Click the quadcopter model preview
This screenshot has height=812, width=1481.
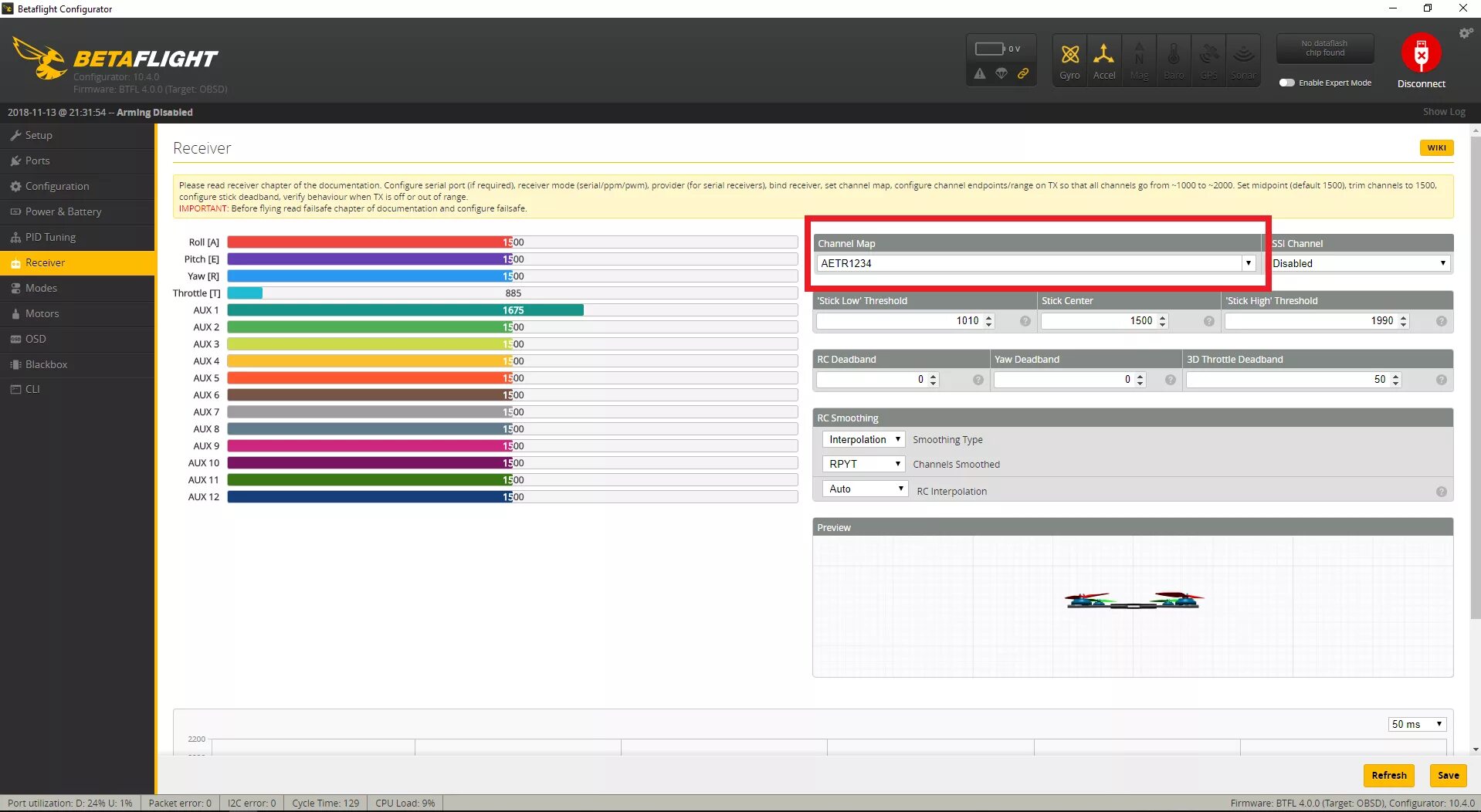click(x=1133, y=600)
